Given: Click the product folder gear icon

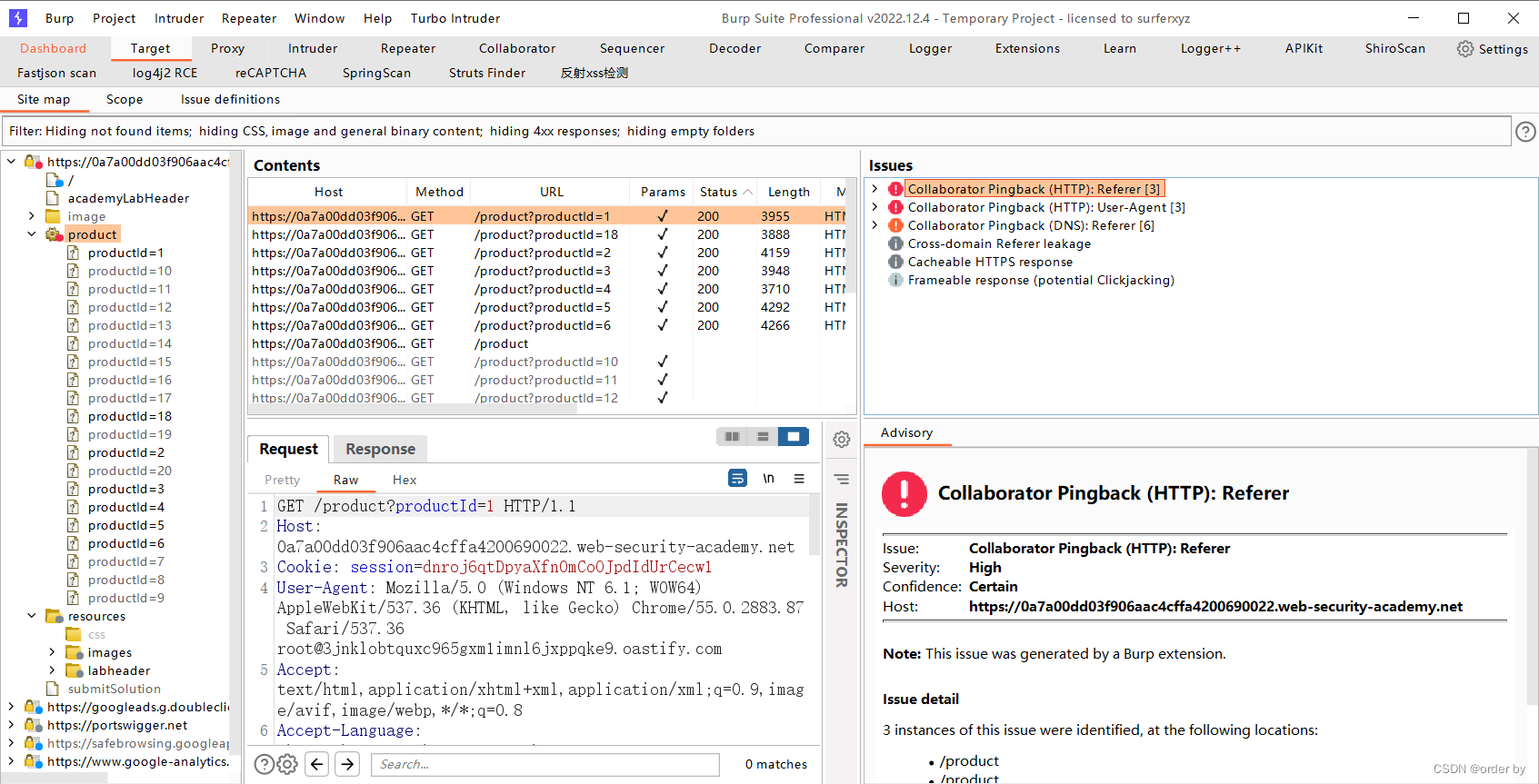Looking at the screenshot, I should pyautogui.click(x=54, y=234).
